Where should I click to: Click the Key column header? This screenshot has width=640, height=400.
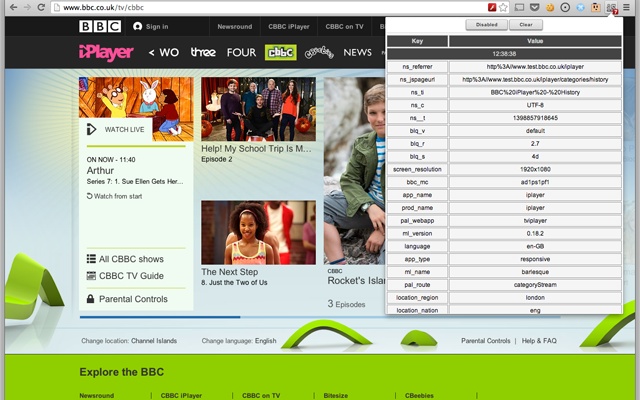click(417, 41)
